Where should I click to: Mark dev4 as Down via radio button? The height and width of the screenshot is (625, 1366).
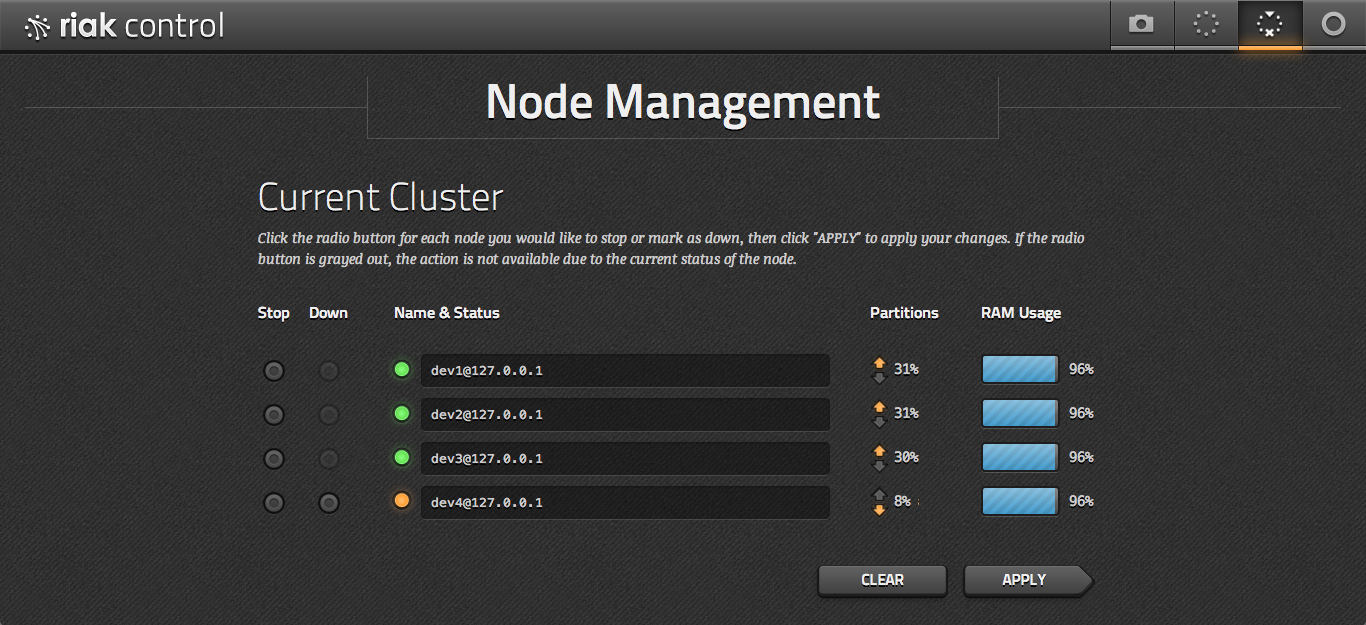pos(328,503)
